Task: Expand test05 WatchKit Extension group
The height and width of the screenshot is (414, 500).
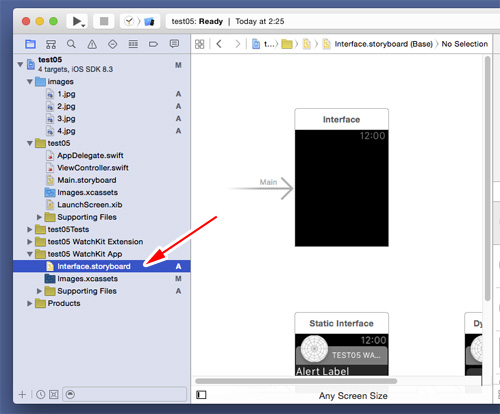Action: pos(30,242)
